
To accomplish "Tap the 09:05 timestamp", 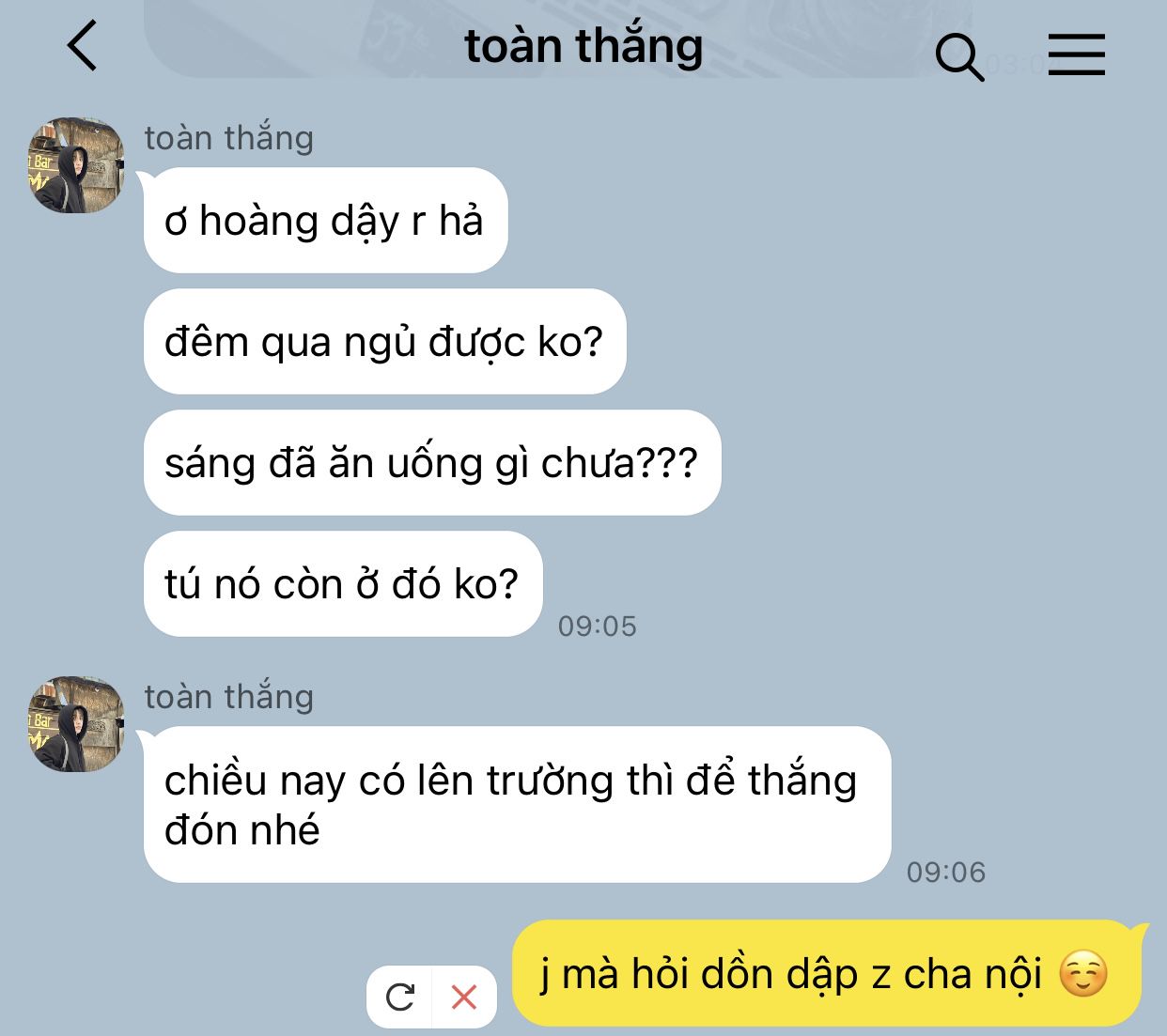I will 598,626.
